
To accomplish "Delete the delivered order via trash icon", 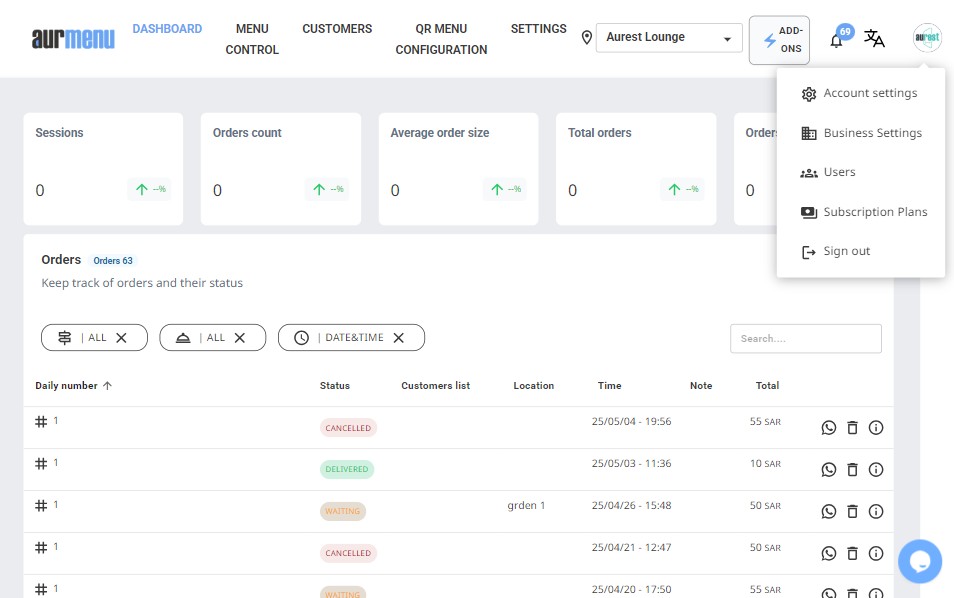I will click(x=852, y=469).
